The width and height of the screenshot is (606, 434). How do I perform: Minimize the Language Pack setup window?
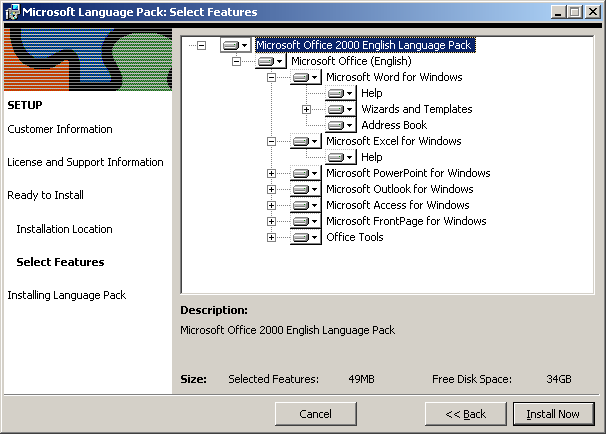(x=558, y=12)
